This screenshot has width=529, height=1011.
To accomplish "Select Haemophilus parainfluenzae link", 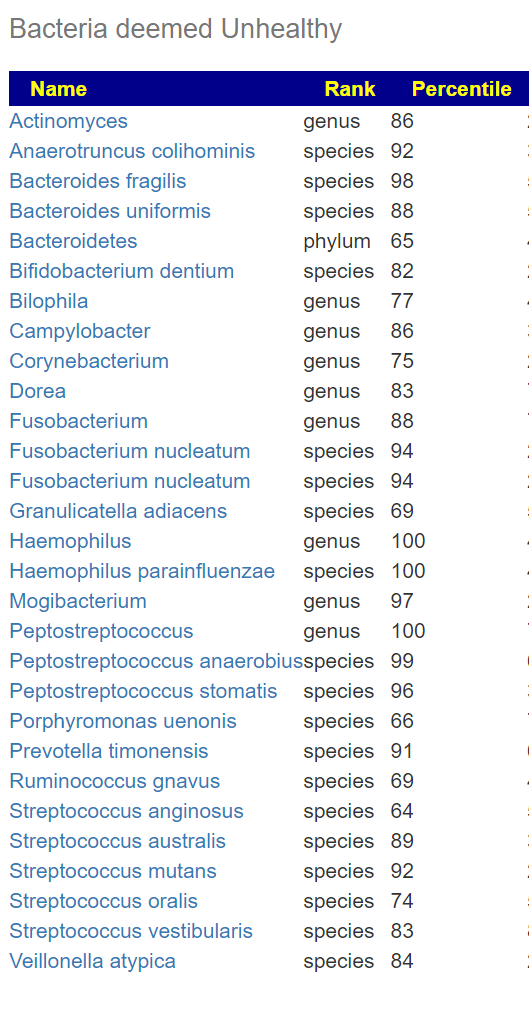I will coord(142,571).
